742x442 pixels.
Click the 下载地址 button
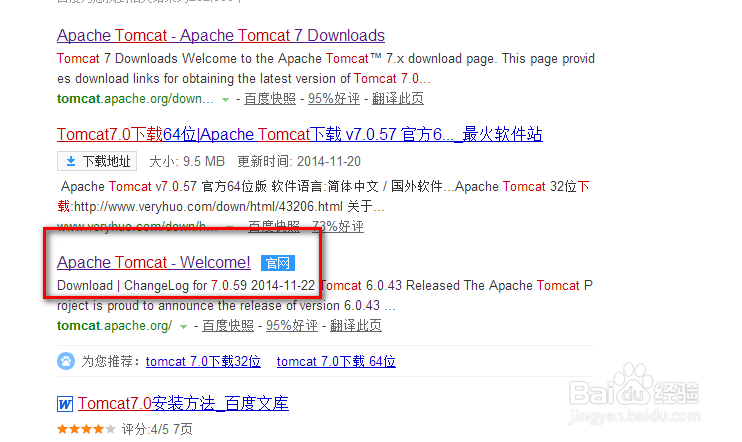click(97, 161)
